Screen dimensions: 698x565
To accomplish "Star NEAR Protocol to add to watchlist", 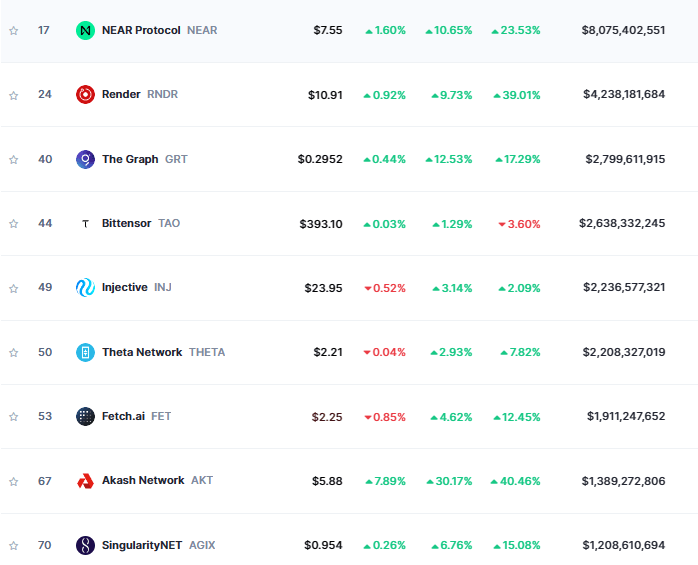I will 13,31.
